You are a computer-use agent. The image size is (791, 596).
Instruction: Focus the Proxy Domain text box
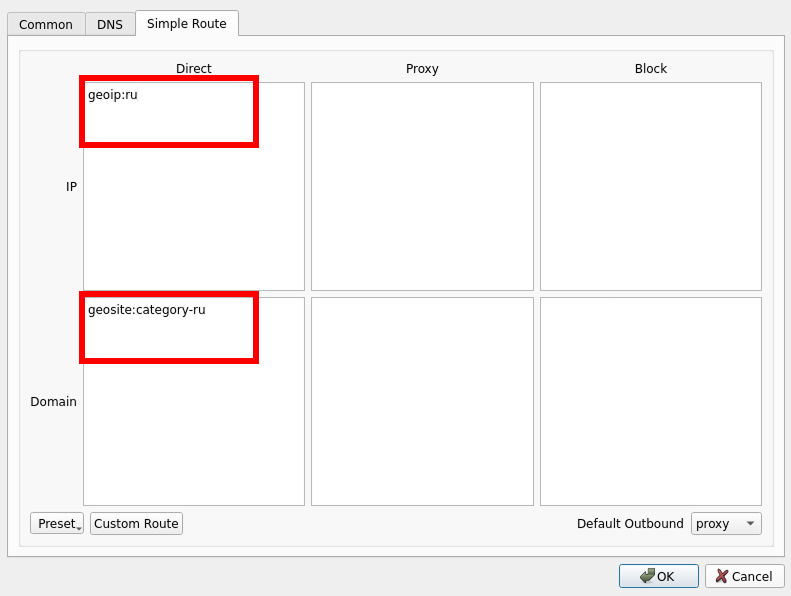422,401
